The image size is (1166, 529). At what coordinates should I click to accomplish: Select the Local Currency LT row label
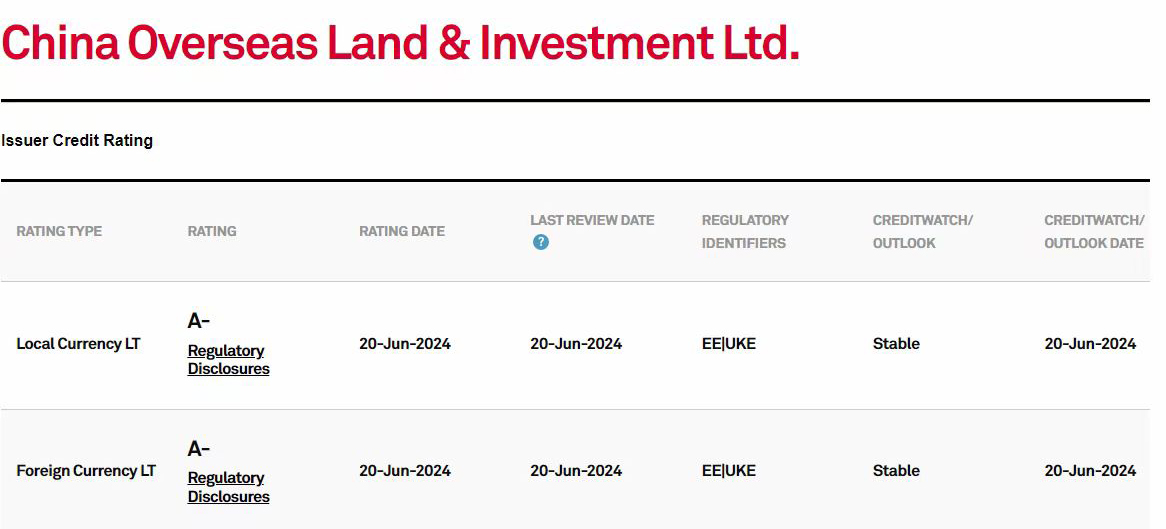click(78, 344)
